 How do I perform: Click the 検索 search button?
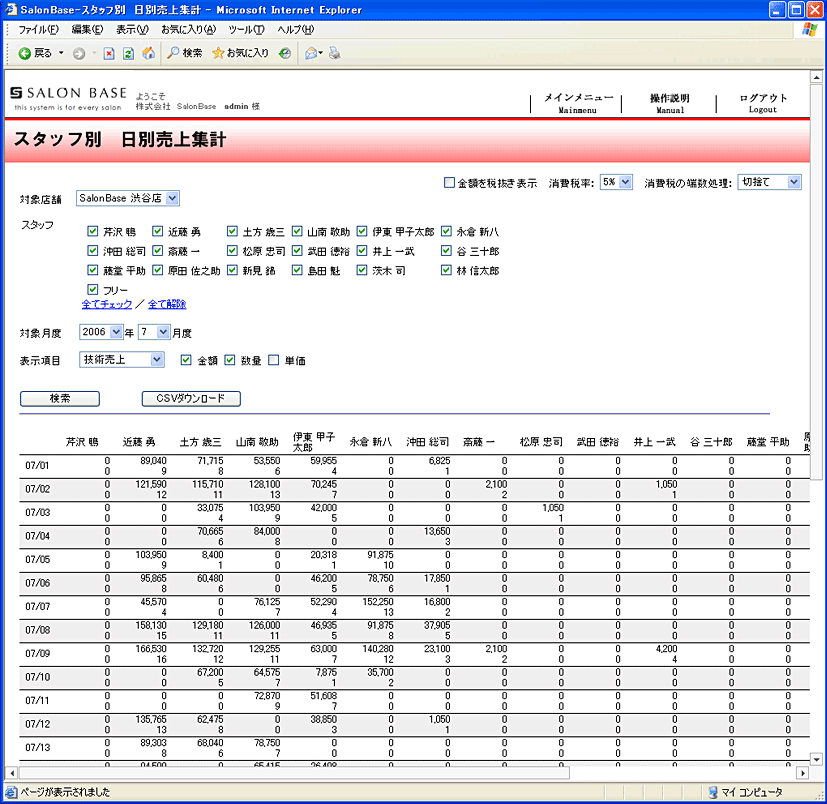tap(60, 398)
